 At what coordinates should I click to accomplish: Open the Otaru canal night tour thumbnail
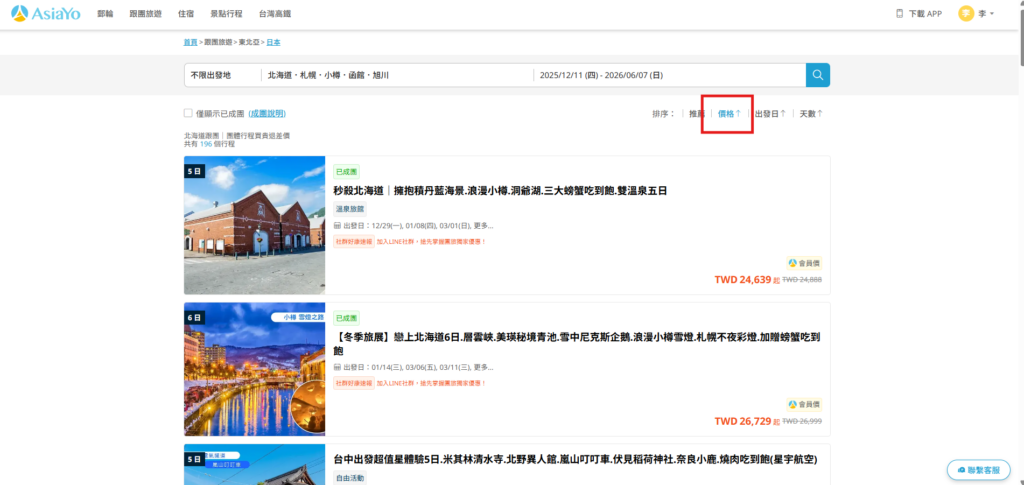pos(254,369)
